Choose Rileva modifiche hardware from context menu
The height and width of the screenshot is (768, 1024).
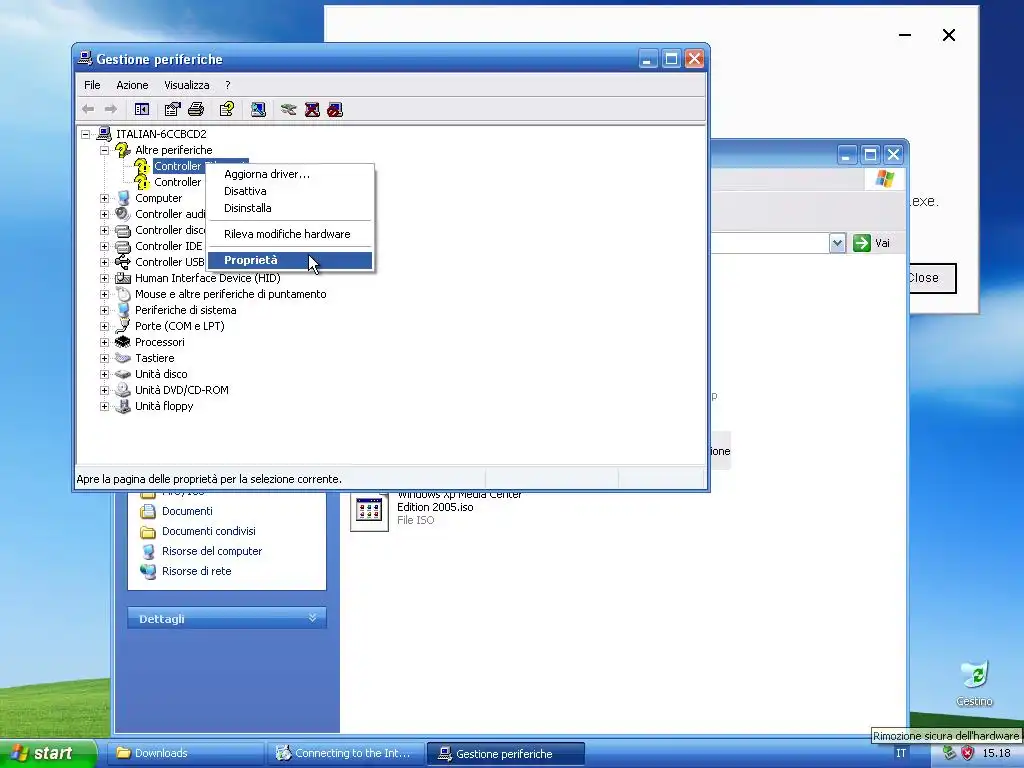coord(290,234)
